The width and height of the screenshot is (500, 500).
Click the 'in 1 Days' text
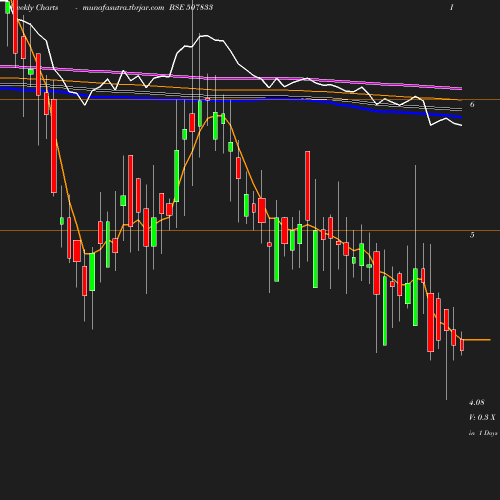pyautogui.click(x=483, y=433)
